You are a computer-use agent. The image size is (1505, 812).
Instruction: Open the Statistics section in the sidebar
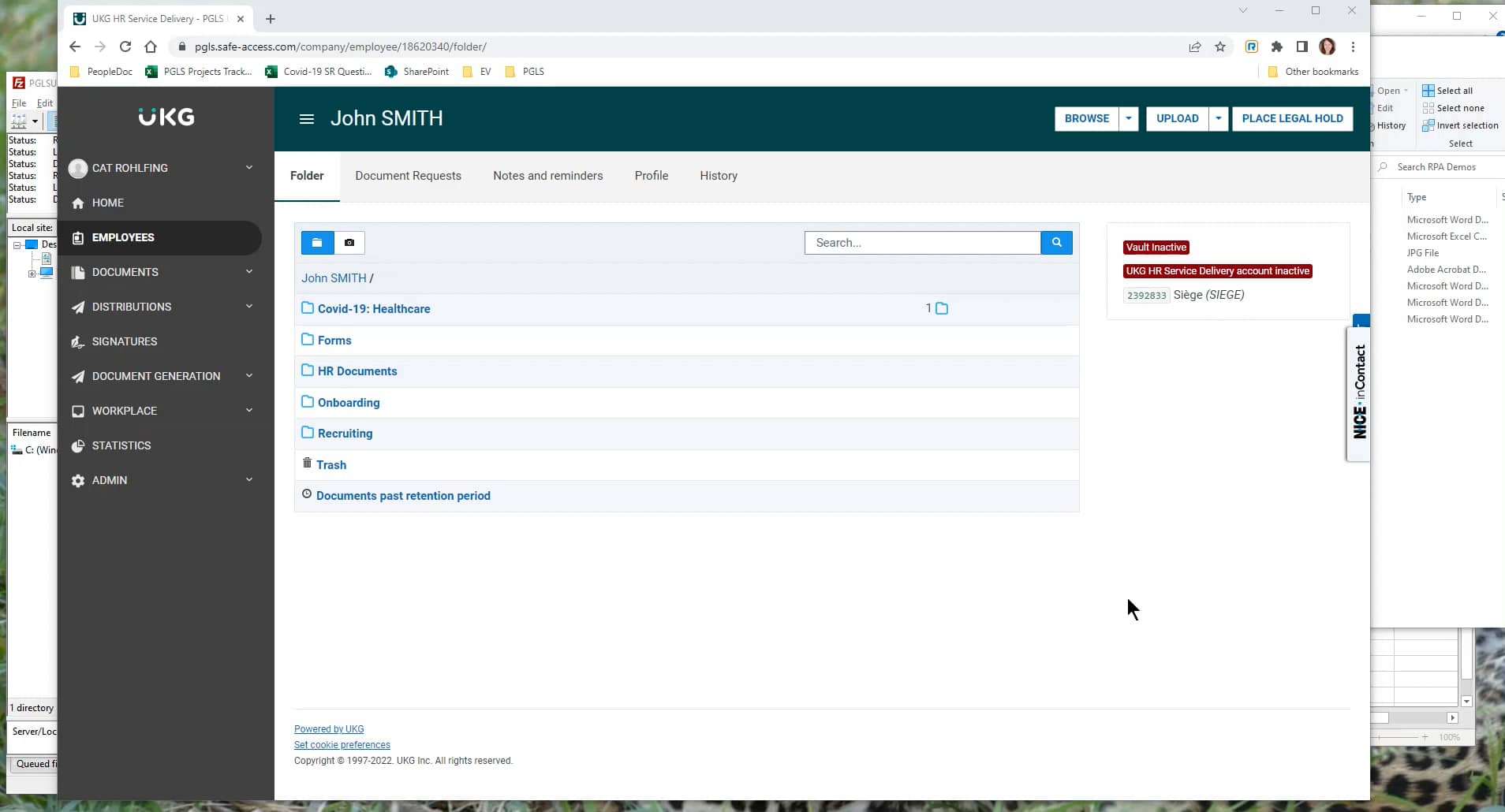(121, 445)
